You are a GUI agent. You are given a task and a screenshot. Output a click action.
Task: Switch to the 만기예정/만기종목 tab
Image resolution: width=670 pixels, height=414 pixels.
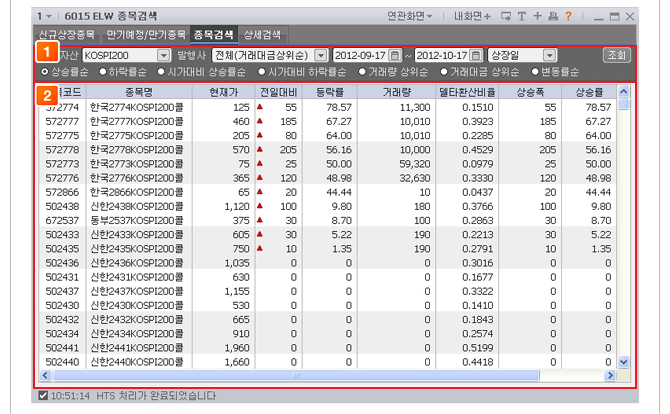[145, 35]
